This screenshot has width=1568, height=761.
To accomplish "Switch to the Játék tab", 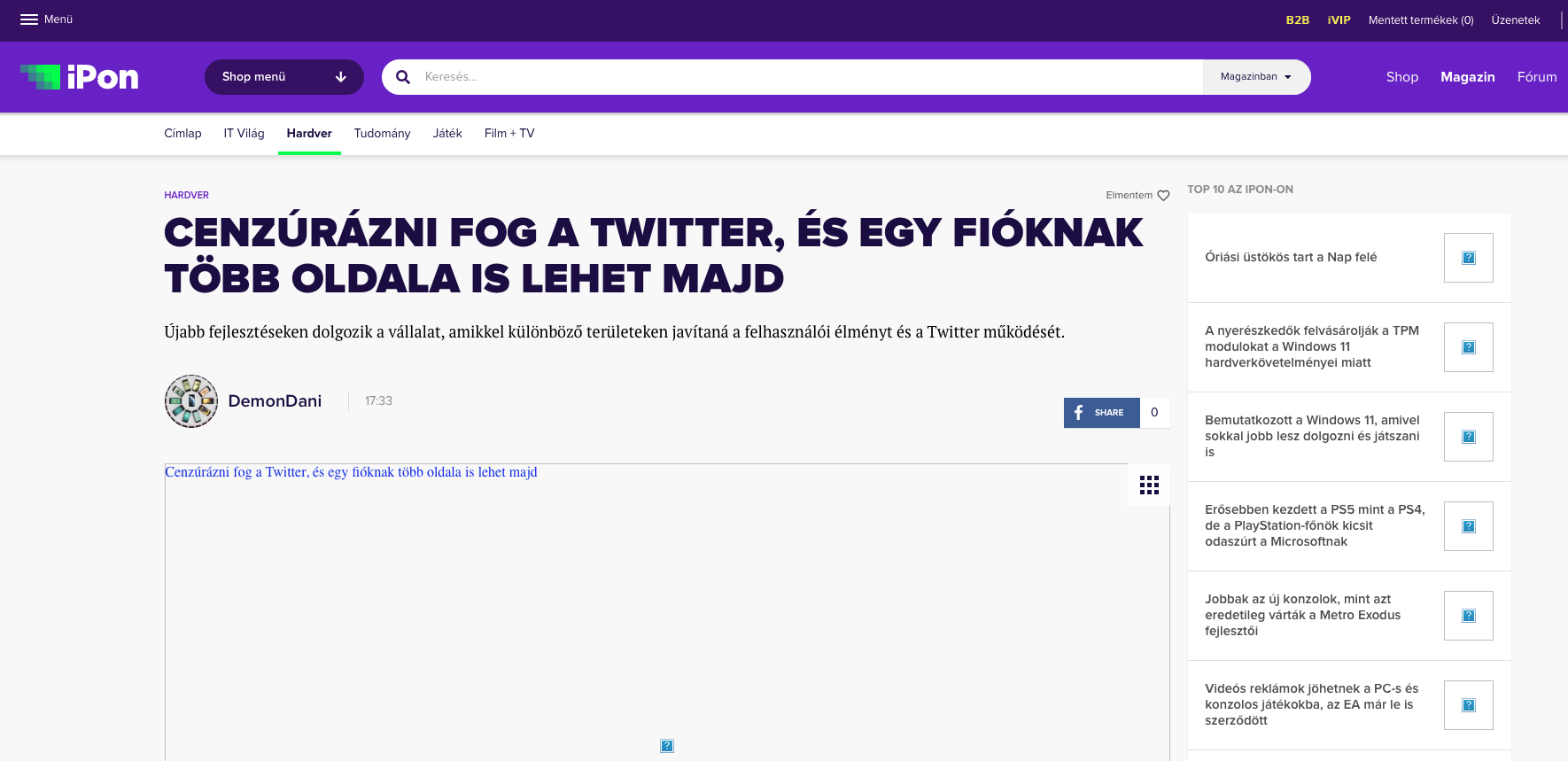I will (447, 134).
